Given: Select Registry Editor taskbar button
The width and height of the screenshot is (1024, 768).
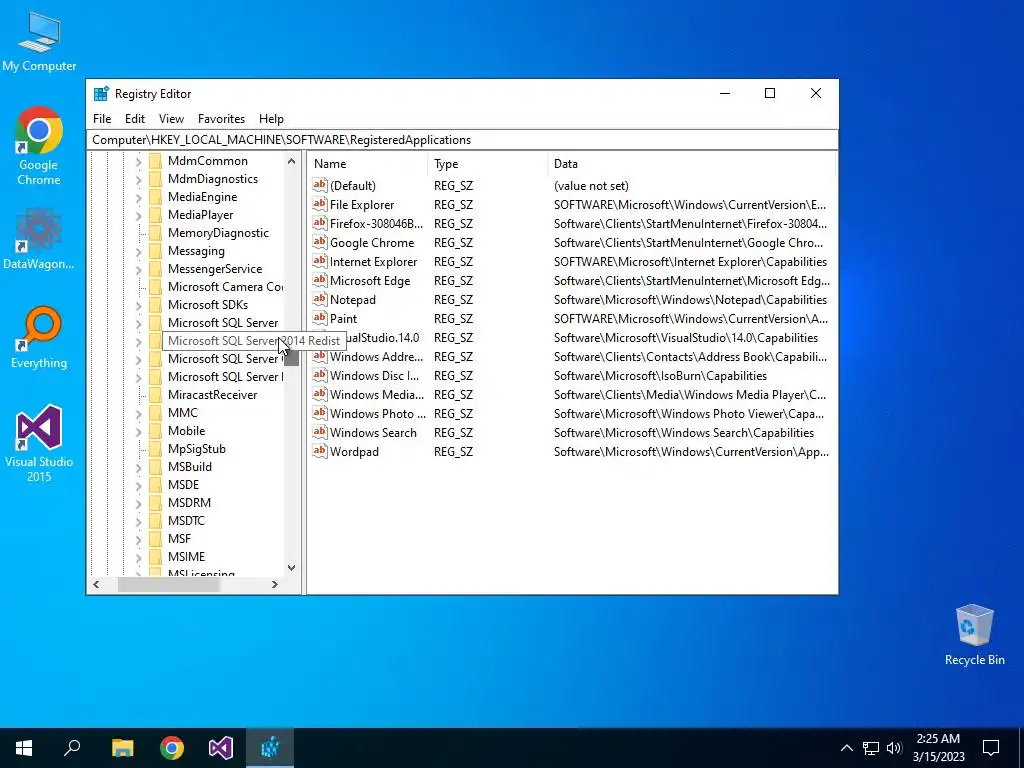Looking at the screenshot, I should coord(270,748).
